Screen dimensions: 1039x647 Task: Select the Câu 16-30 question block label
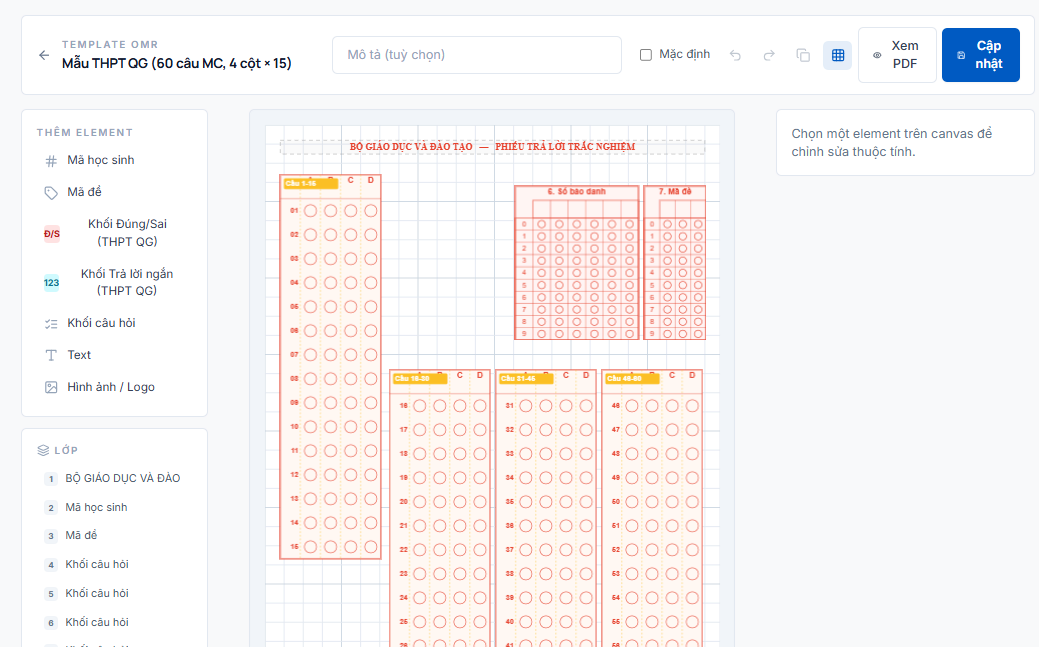[x=419, y=379]
